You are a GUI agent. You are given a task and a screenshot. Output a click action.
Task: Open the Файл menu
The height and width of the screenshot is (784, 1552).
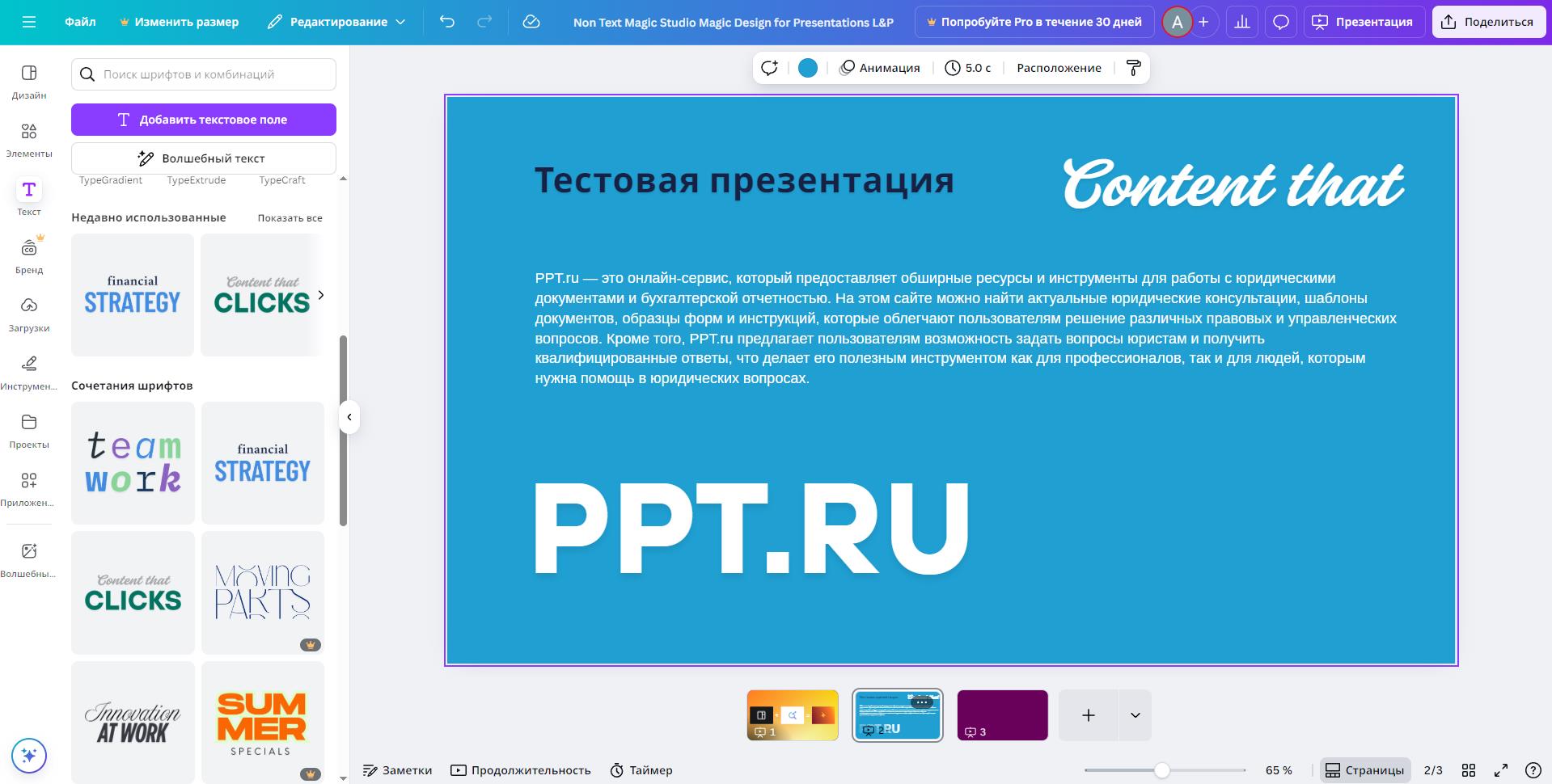click(80, 22)
